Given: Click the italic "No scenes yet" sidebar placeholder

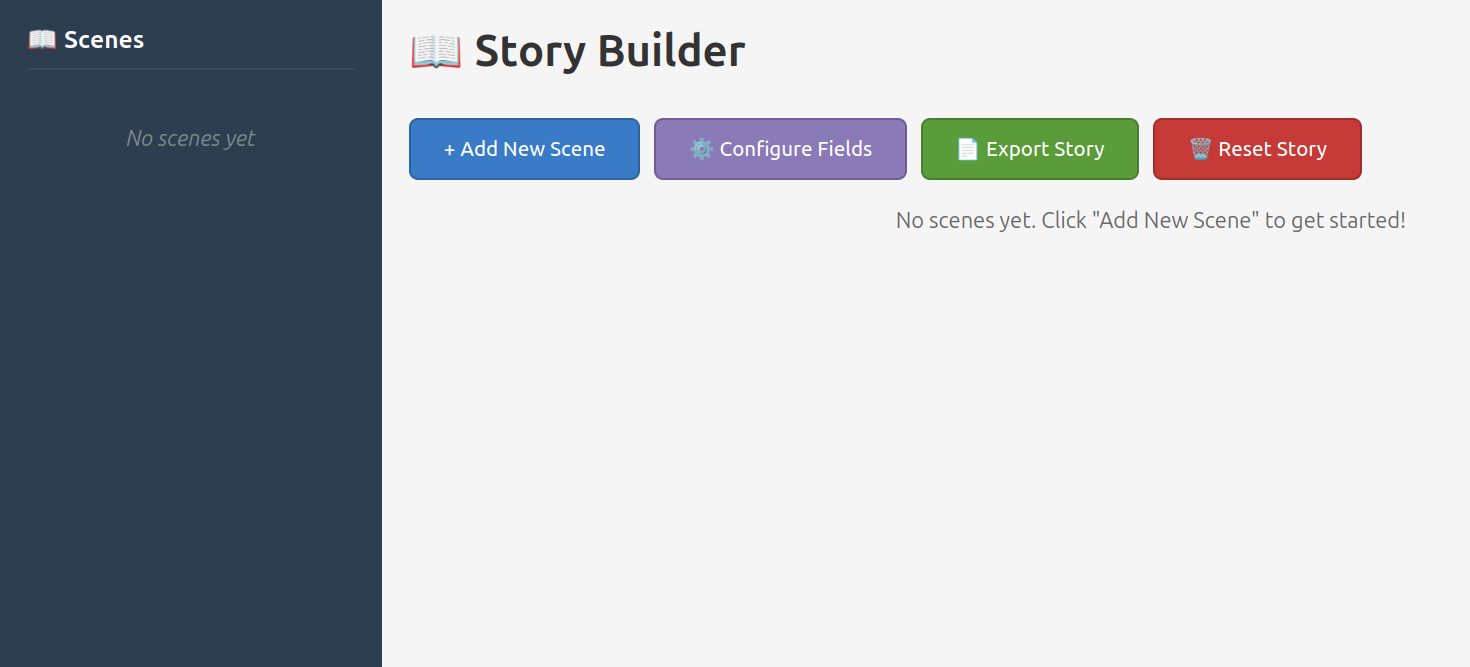Looking at the screenshot, I should click(x=190, y=138).
